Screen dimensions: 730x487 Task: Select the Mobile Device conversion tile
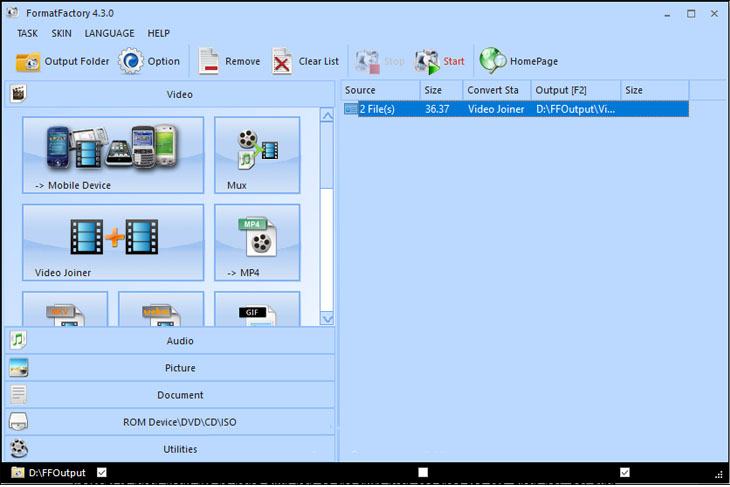point(113,155)
